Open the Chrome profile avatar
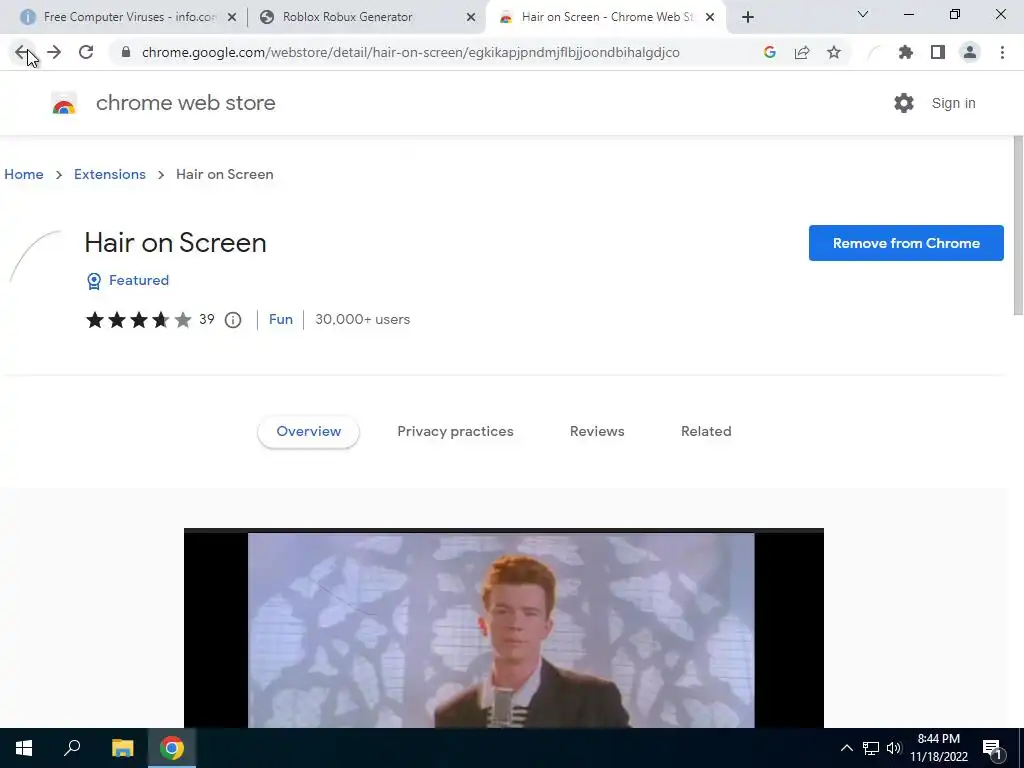Image resolution: width=1024 pixels, height=768 pixels. [970, 52]
